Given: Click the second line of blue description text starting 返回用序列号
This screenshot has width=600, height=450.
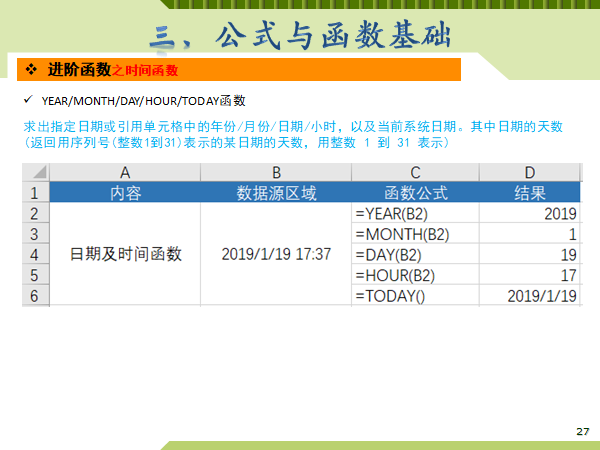Looking at the screenshot, I should 236,142.
